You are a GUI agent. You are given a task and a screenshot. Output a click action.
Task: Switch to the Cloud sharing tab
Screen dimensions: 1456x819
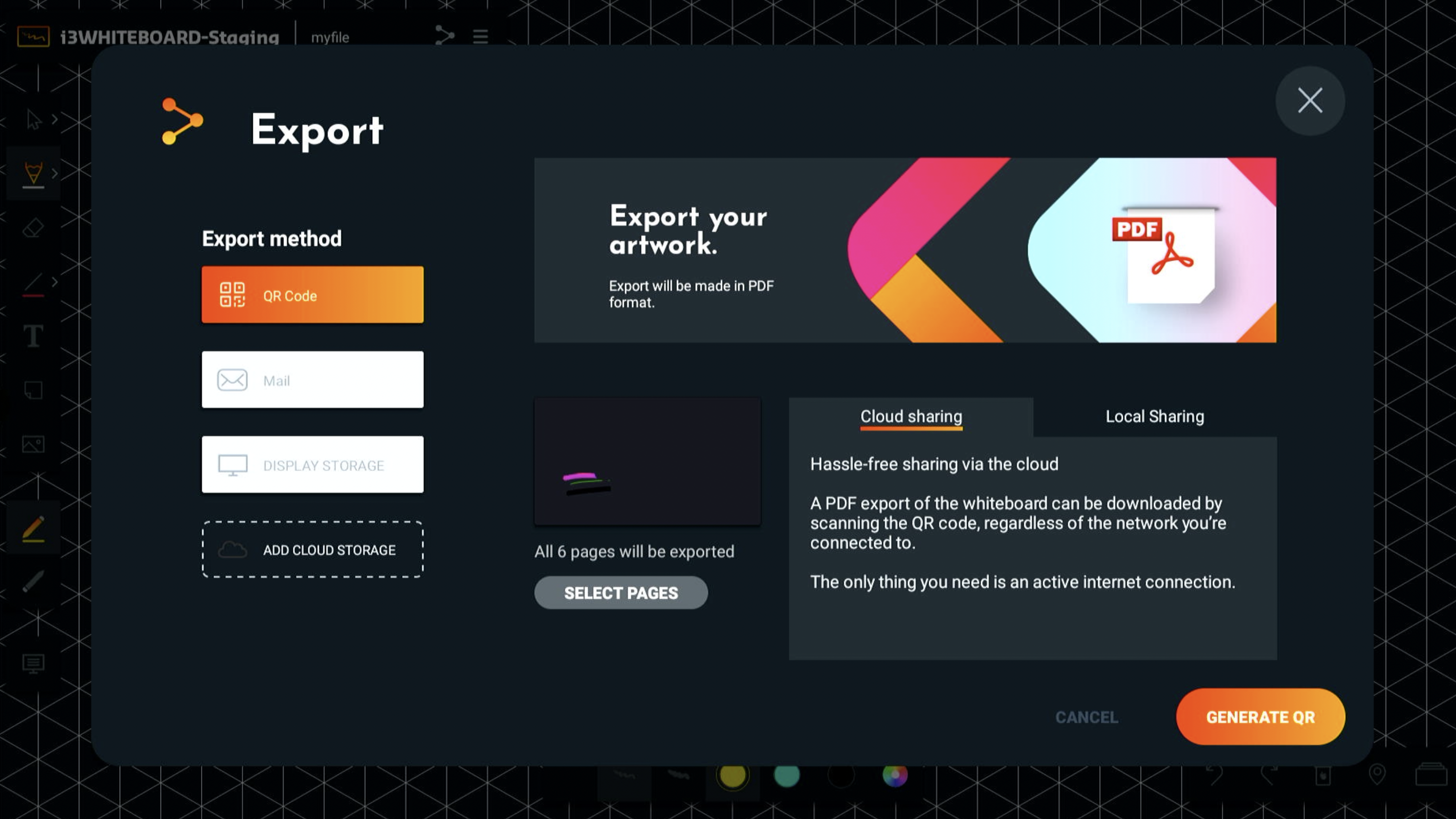[x=911, y=417]
